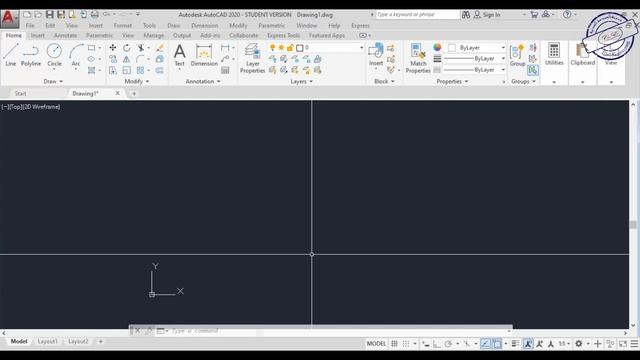Add new drawing tab with plus button

click(133, 93)
